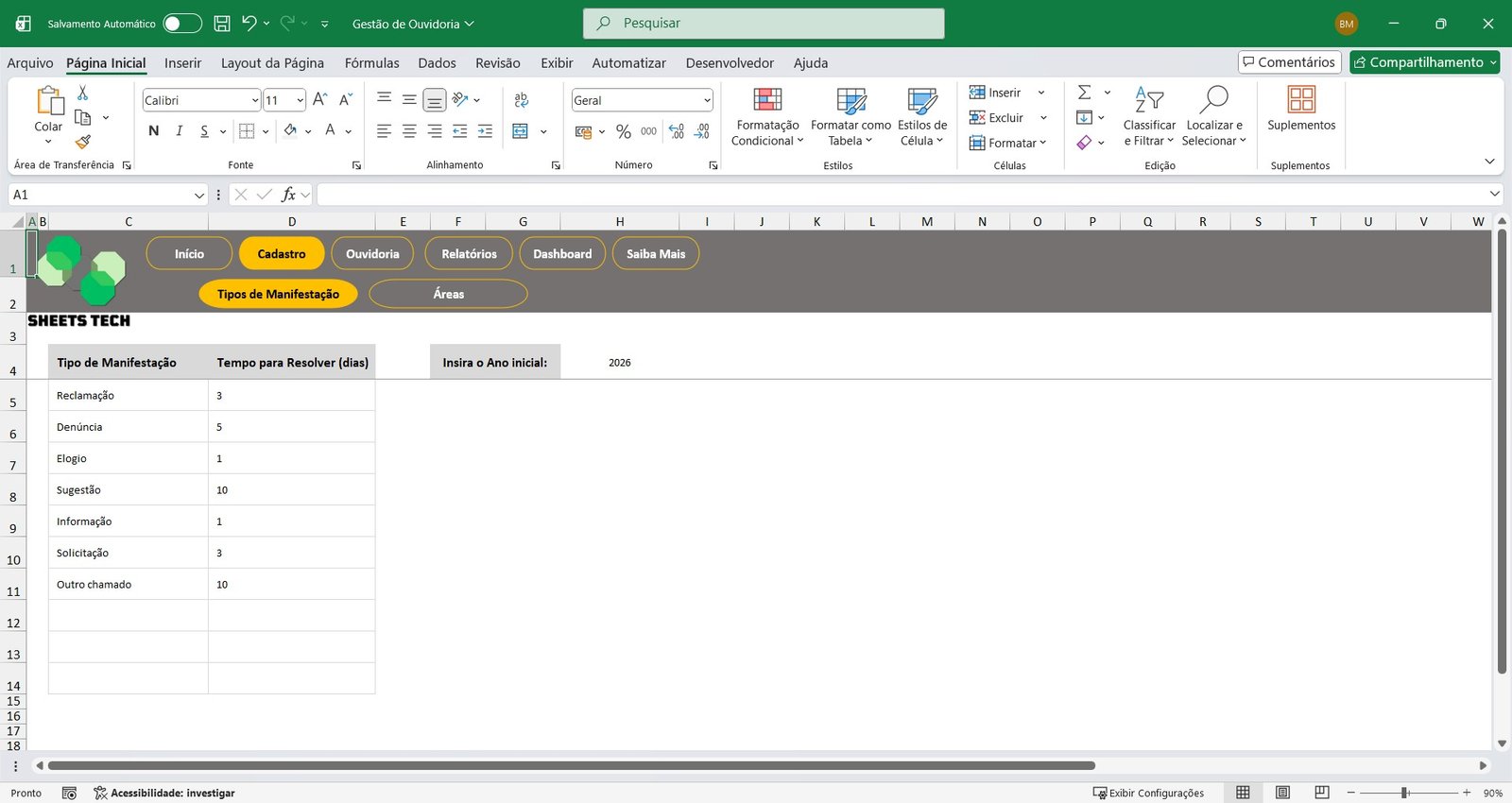
Task: Switch to the Dados ribbon tab
Action: click(437, 63)
